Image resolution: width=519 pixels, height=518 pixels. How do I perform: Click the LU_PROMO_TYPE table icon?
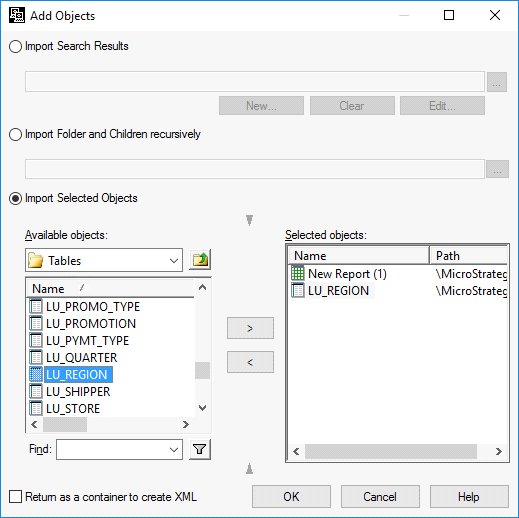tap(36, 306)
